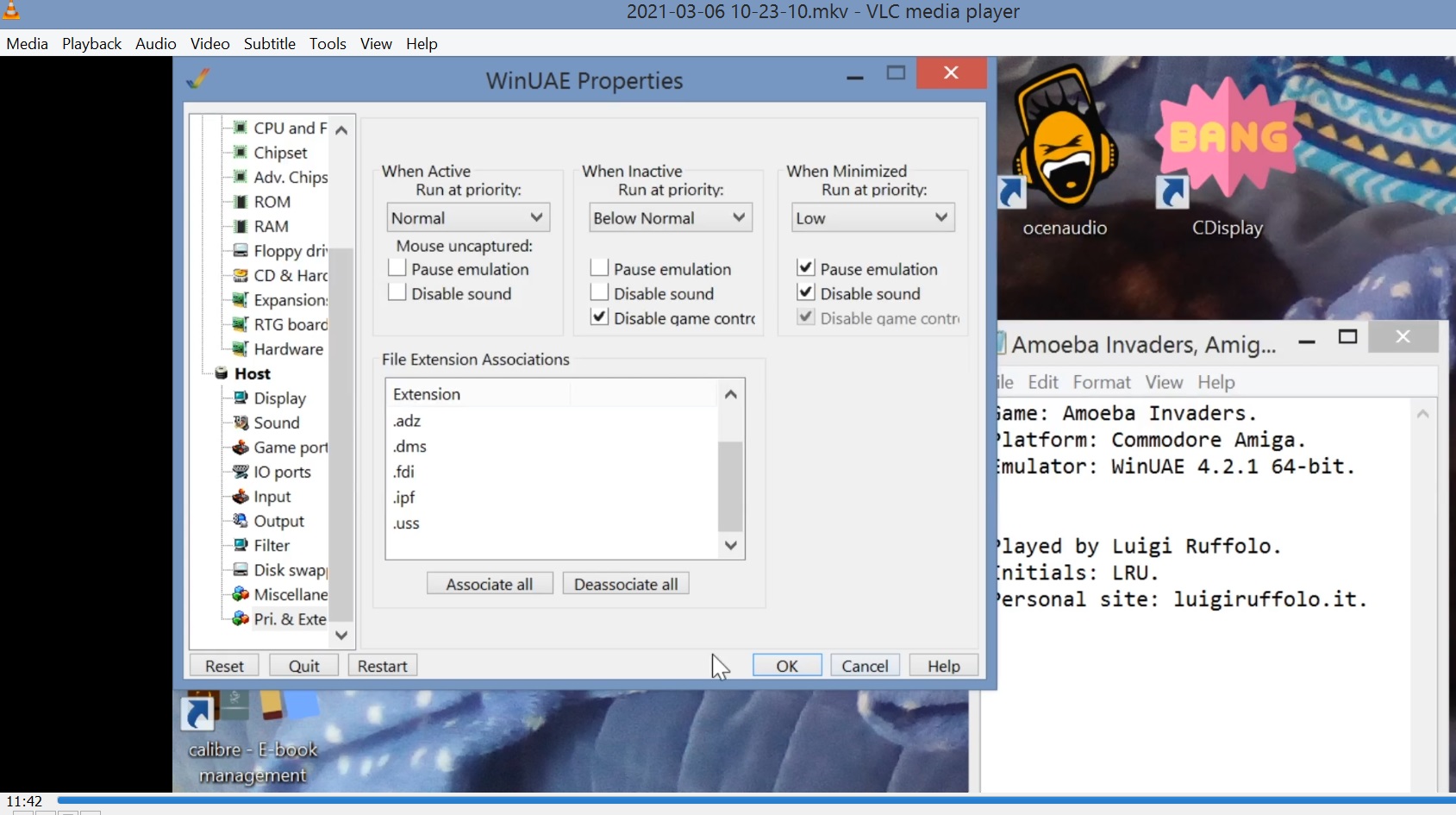Viewport: 1456px width, 815px height.
Task: Click the Reset button
Action: (x=225, y=665)
